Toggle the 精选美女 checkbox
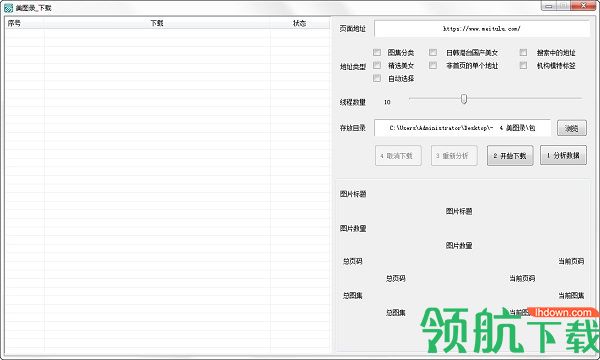The image size is (600, 360). (x=377, y=65)
